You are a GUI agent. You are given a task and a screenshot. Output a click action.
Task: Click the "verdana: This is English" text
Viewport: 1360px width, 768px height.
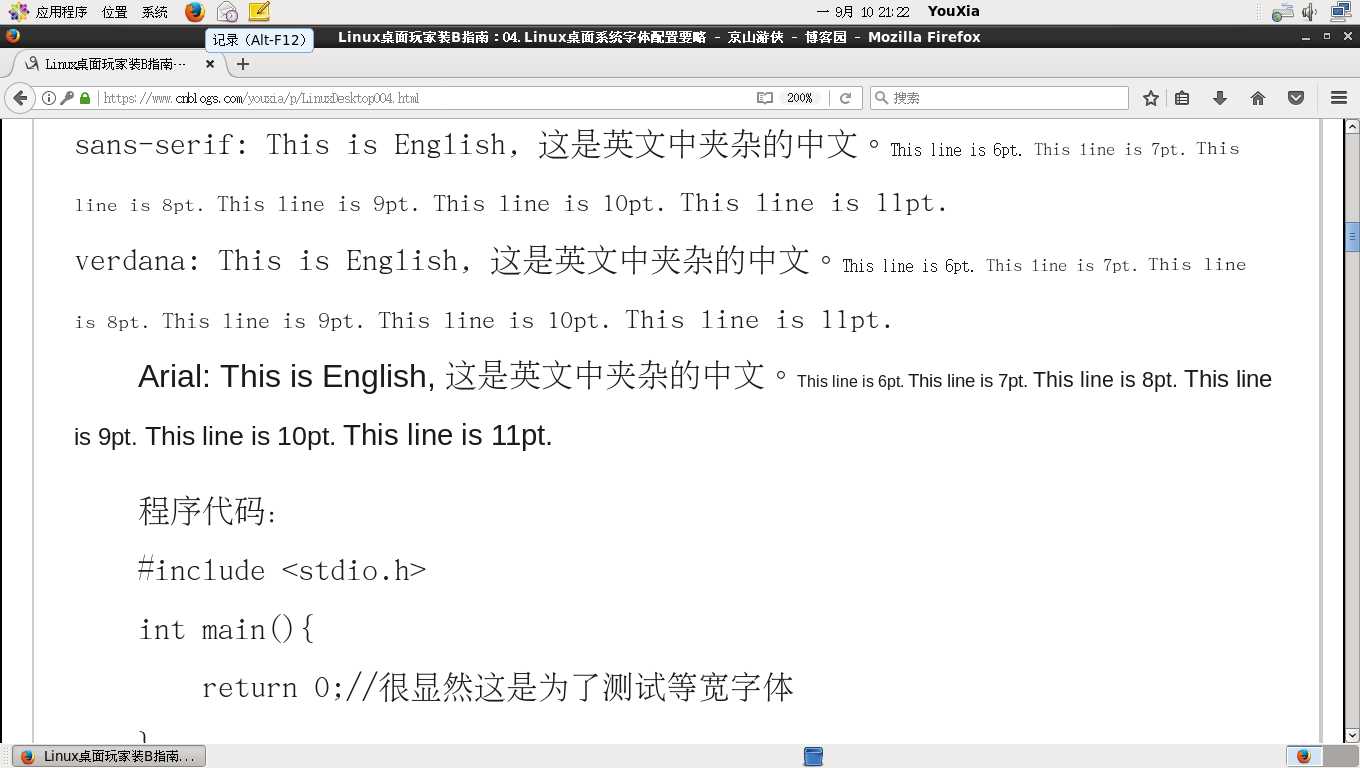point(266,261)
